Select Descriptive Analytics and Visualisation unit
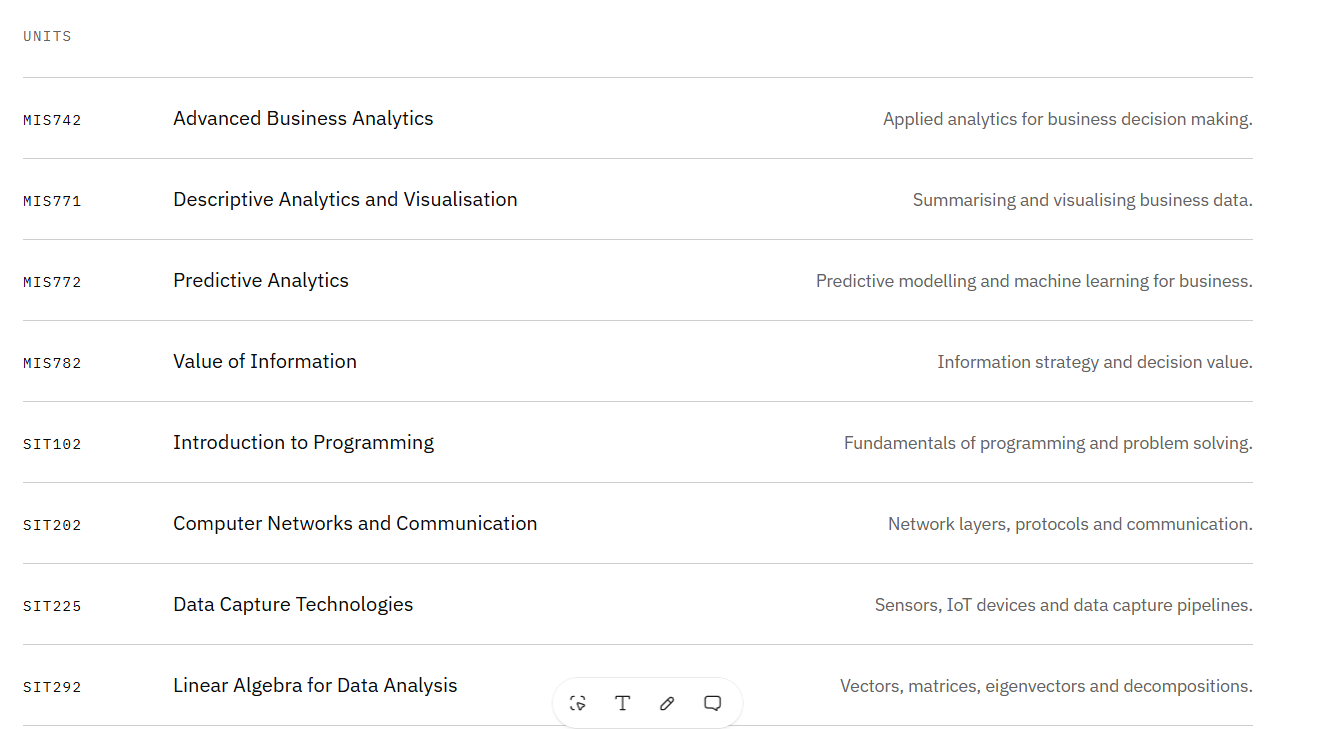 345,199
